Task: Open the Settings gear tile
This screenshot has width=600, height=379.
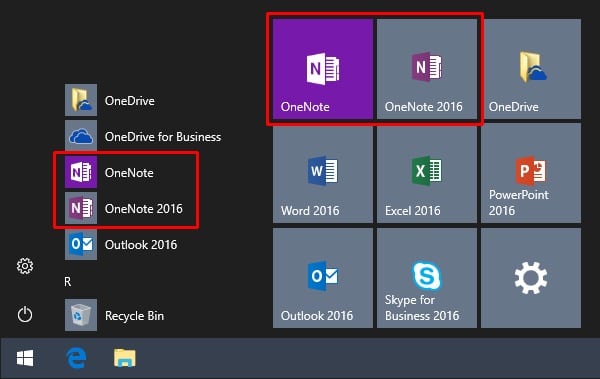Action: (531, 278)
